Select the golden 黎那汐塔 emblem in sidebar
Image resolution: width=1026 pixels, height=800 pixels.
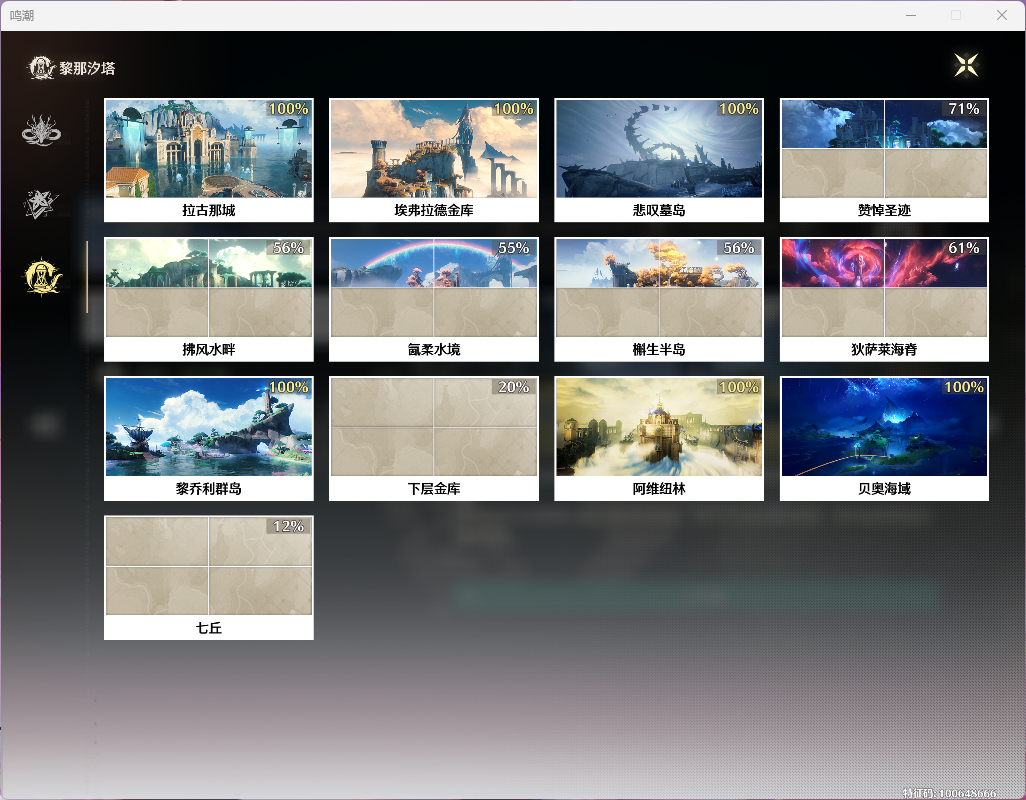click(x=43, y=276)
